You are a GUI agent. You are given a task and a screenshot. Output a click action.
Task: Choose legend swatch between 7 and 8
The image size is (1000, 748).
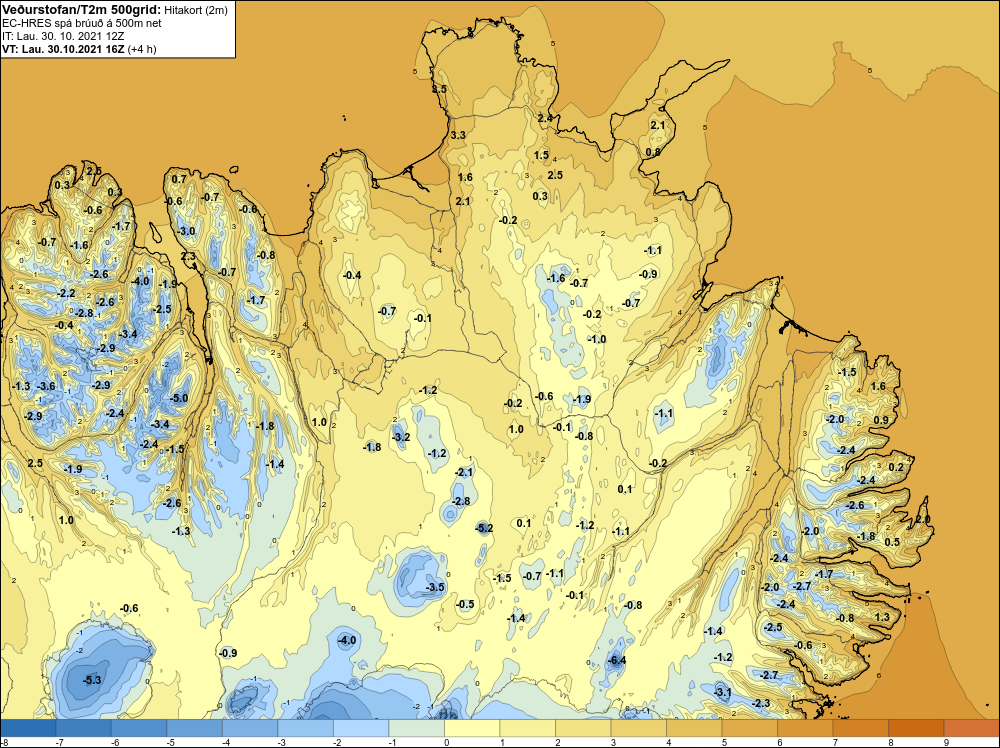(860, 727)
